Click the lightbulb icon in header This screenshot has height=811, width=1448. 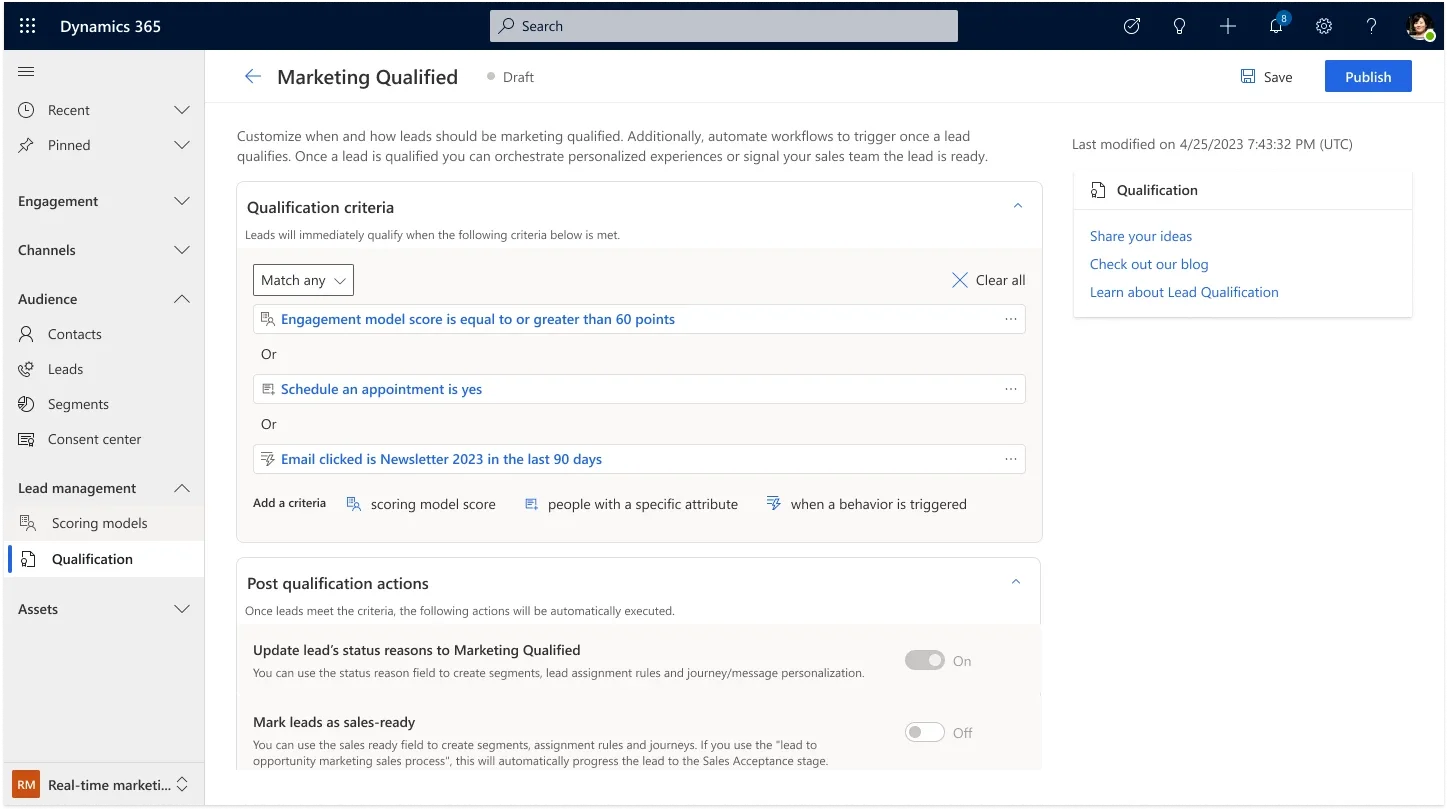1180,26
